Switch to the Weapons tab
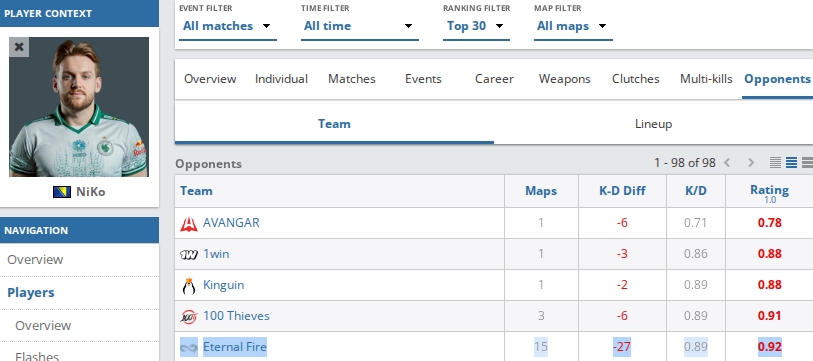813x361 pixels. point(565,79)
